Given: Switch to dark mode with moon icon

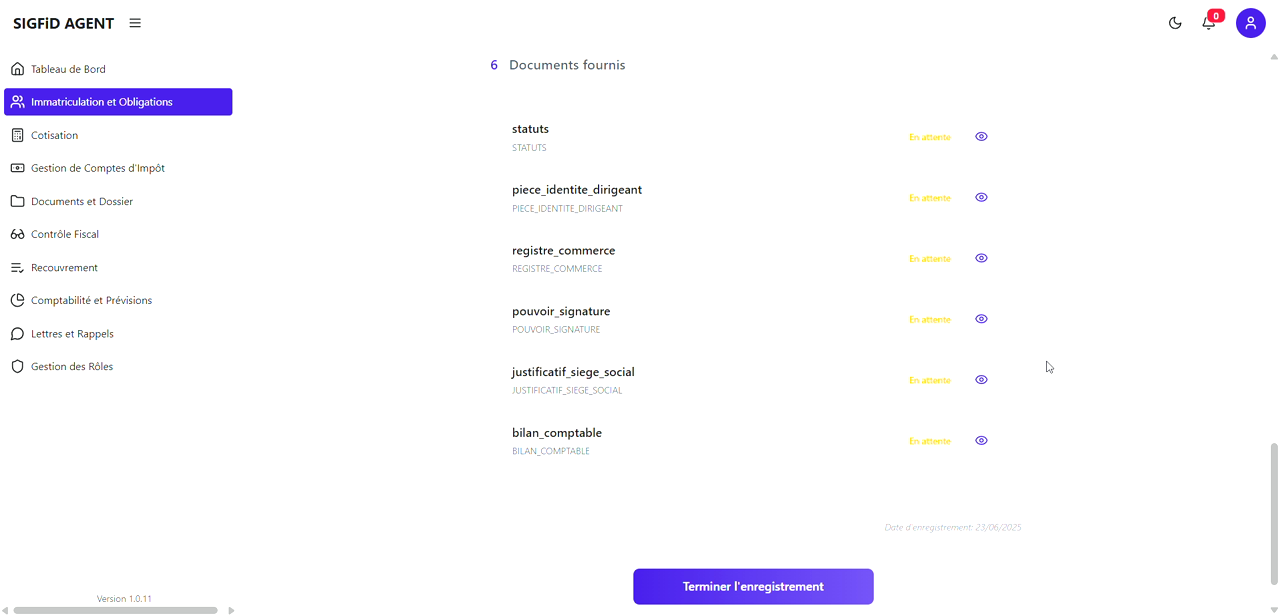Looking at the screenshot, I should tap(1175, 23).
